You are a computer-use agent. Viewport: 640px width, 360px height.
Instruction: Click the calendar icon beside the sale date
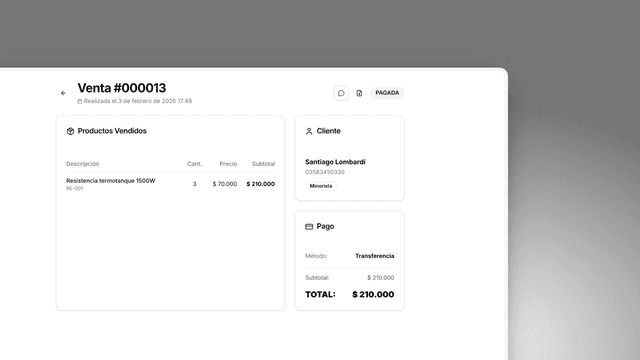pyautogui.click(x=80, y=101)
